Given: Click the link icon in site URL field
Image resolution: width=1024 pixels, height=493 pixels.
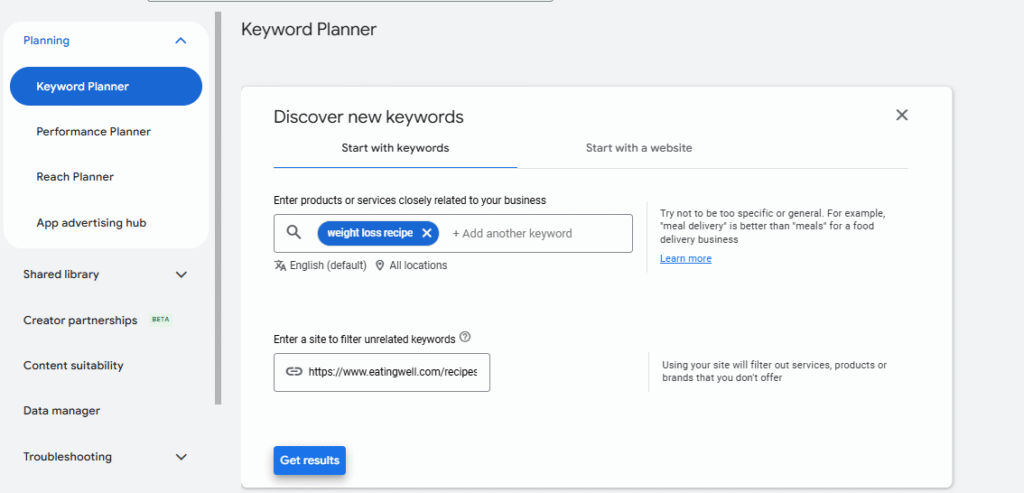Looking at the screenshot, I should click(x=294, y=371).
